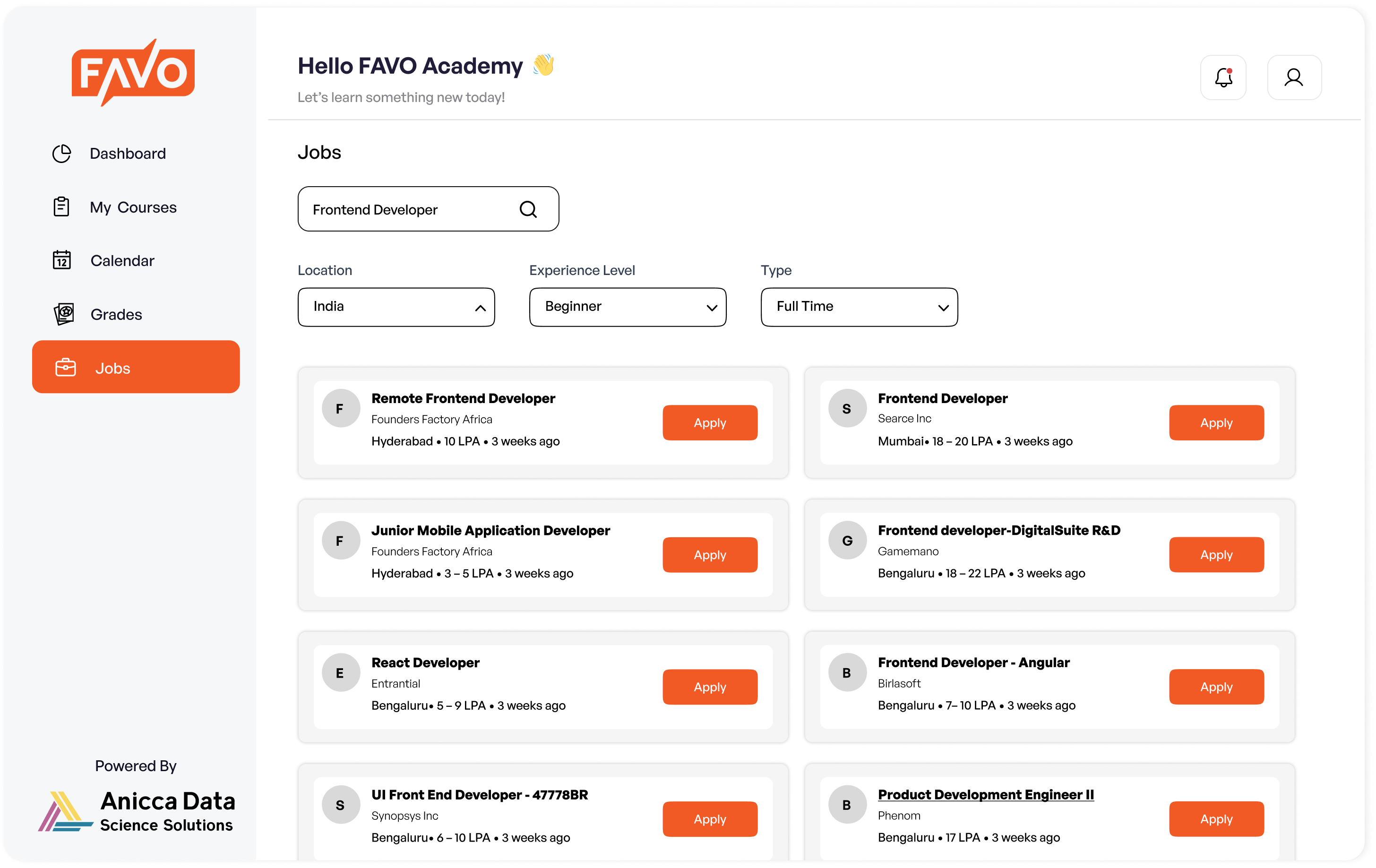
Task: Click the Dashboard pie chart icon
Action: (x=62, y=153)
